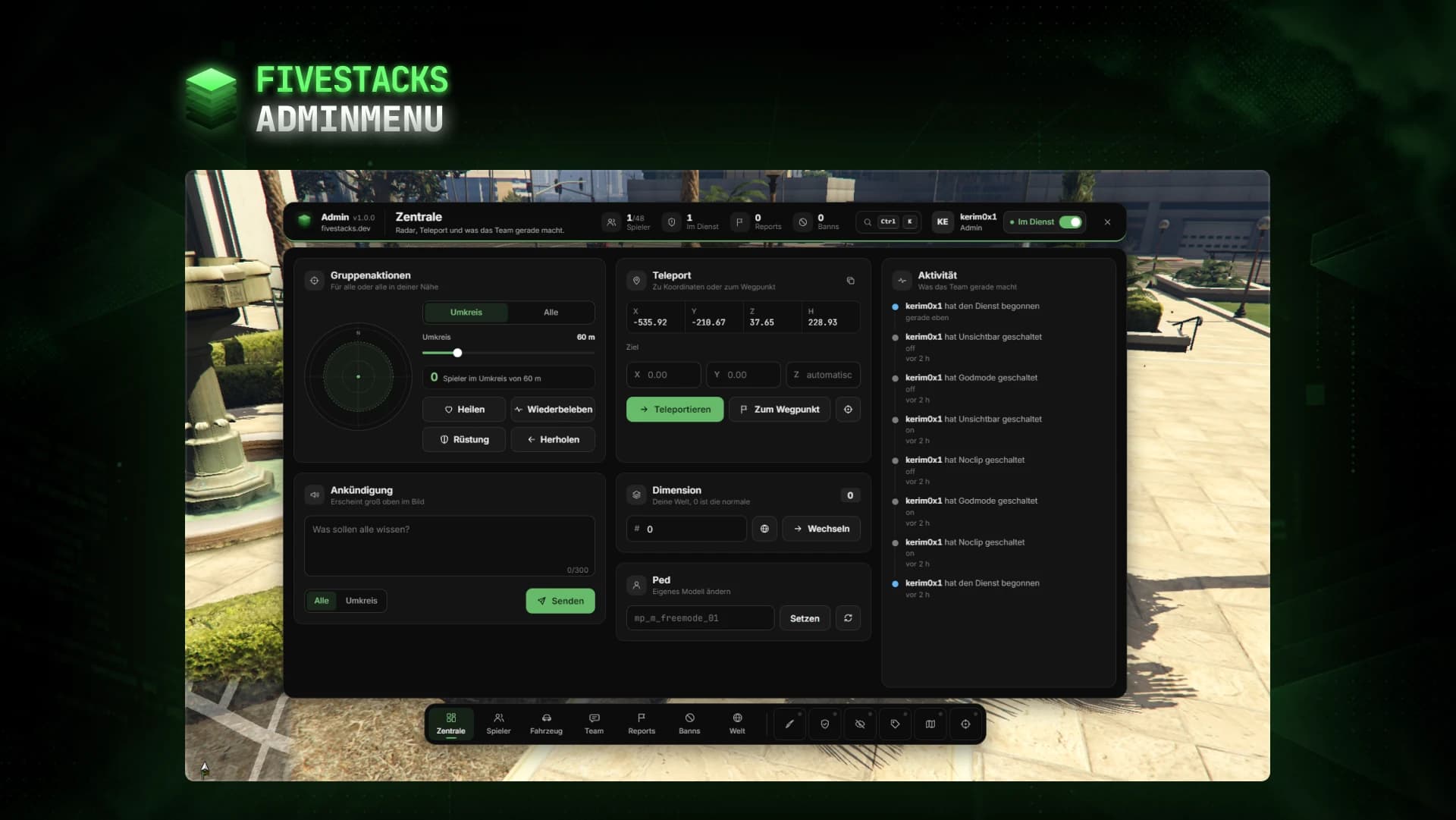
Task: Click the green Teleportieren button
Action: (x=675, y=410)
